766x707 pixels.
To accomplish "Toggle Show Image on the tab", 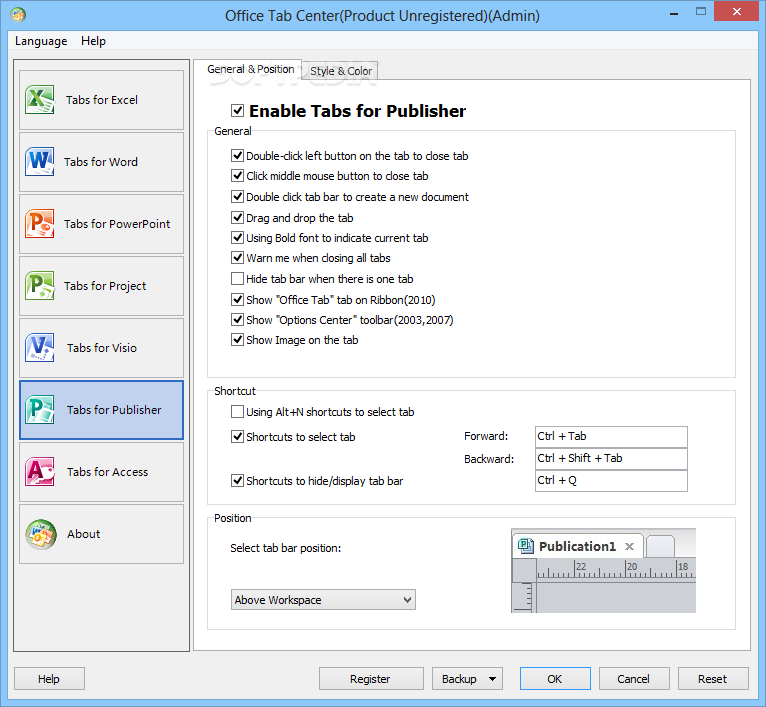I will pyautogui.click(x=237, y=340).
